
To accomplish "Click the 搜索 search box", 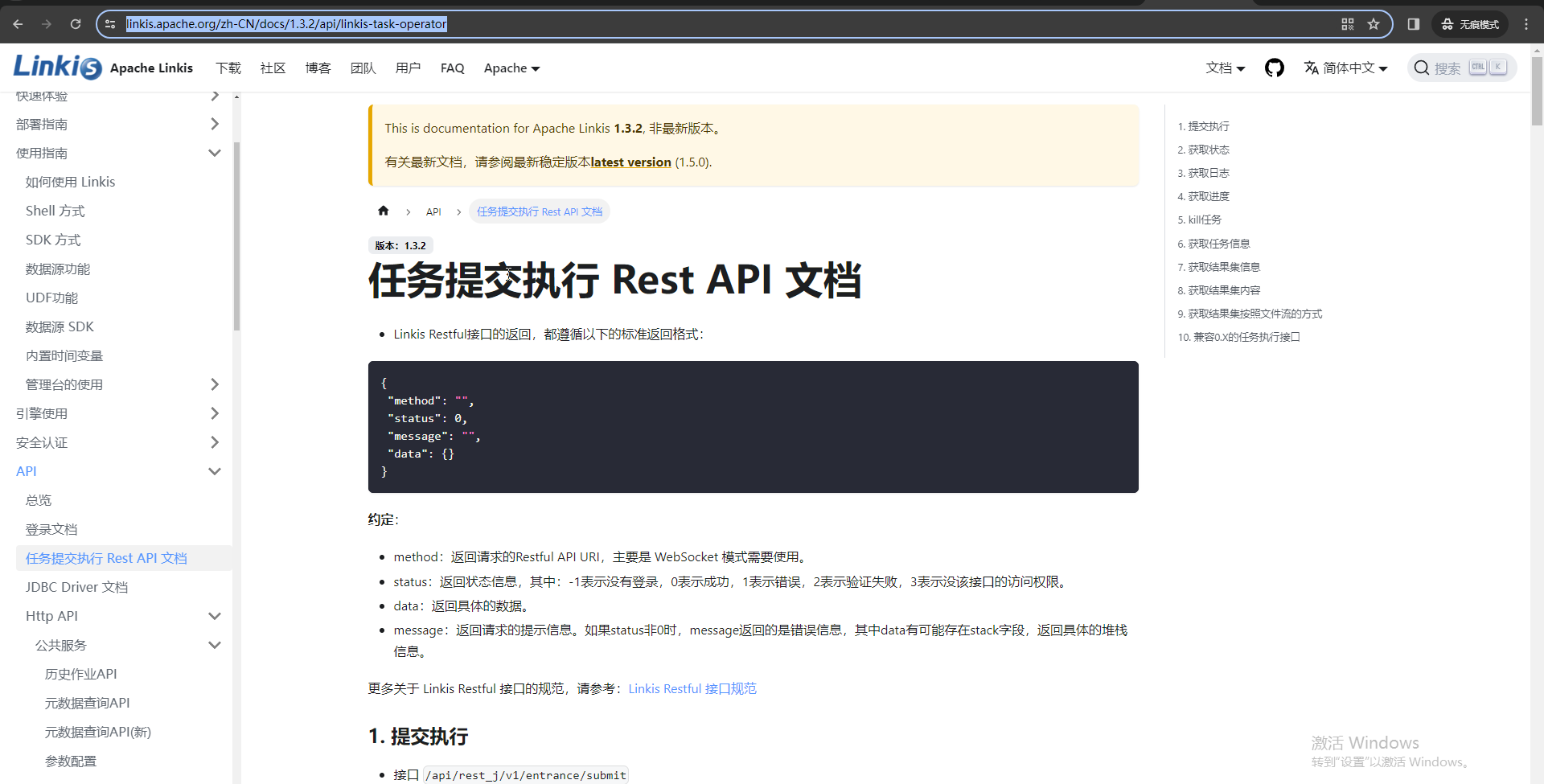I will click(x=1462, y=68).
